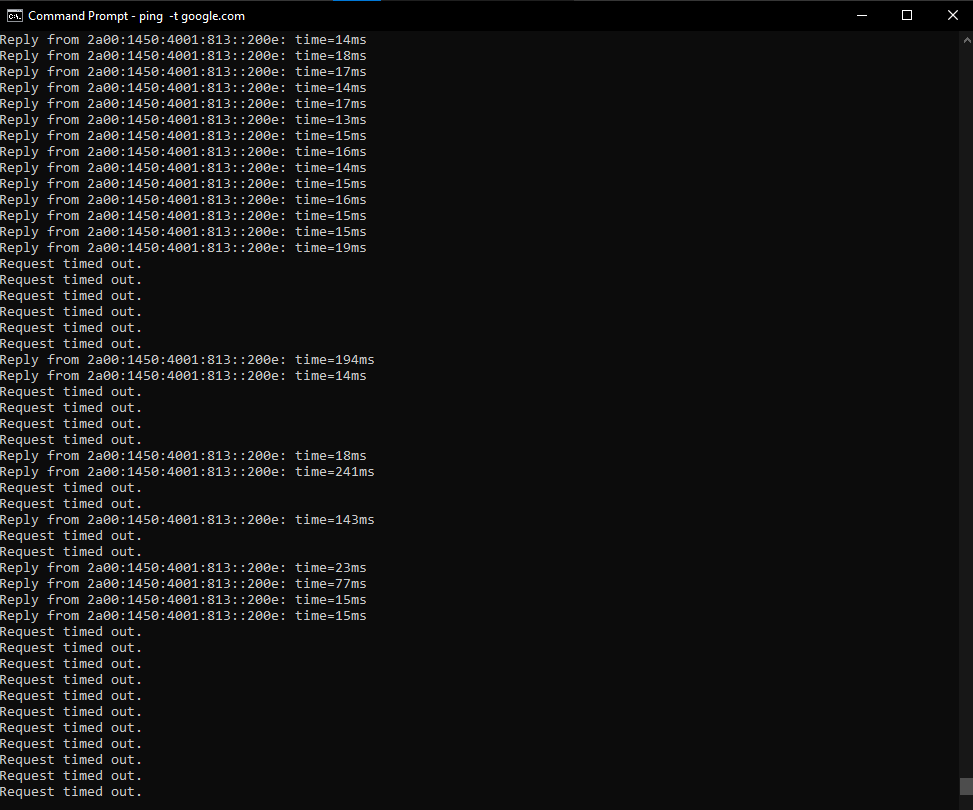Click the scrollbar up arrow
The height and width of the screenshot is (810, 973).
966,40
